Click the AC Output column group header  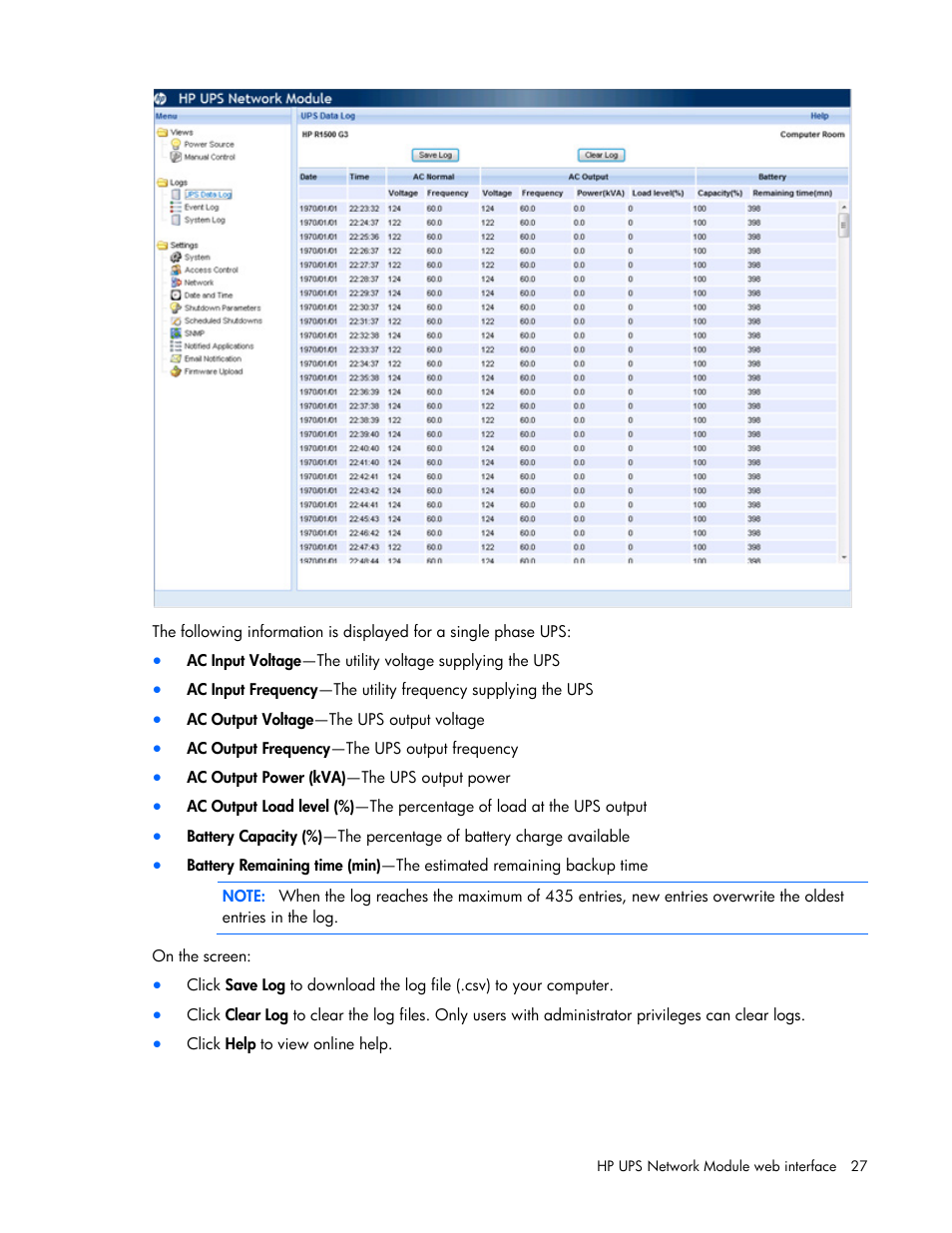pos(588,177)
